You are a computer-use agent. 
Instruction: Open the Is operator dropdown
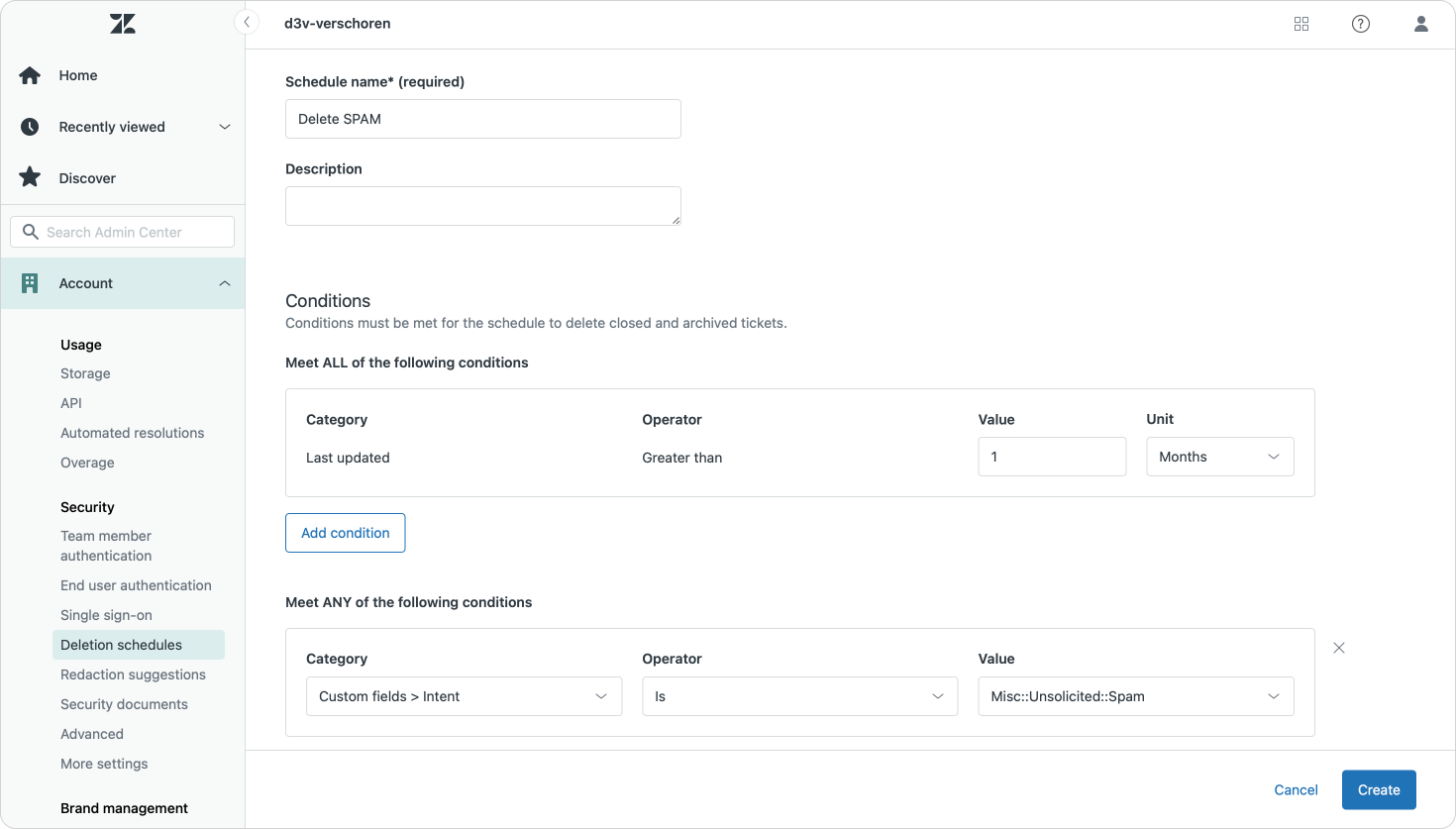tap(799, 696)
